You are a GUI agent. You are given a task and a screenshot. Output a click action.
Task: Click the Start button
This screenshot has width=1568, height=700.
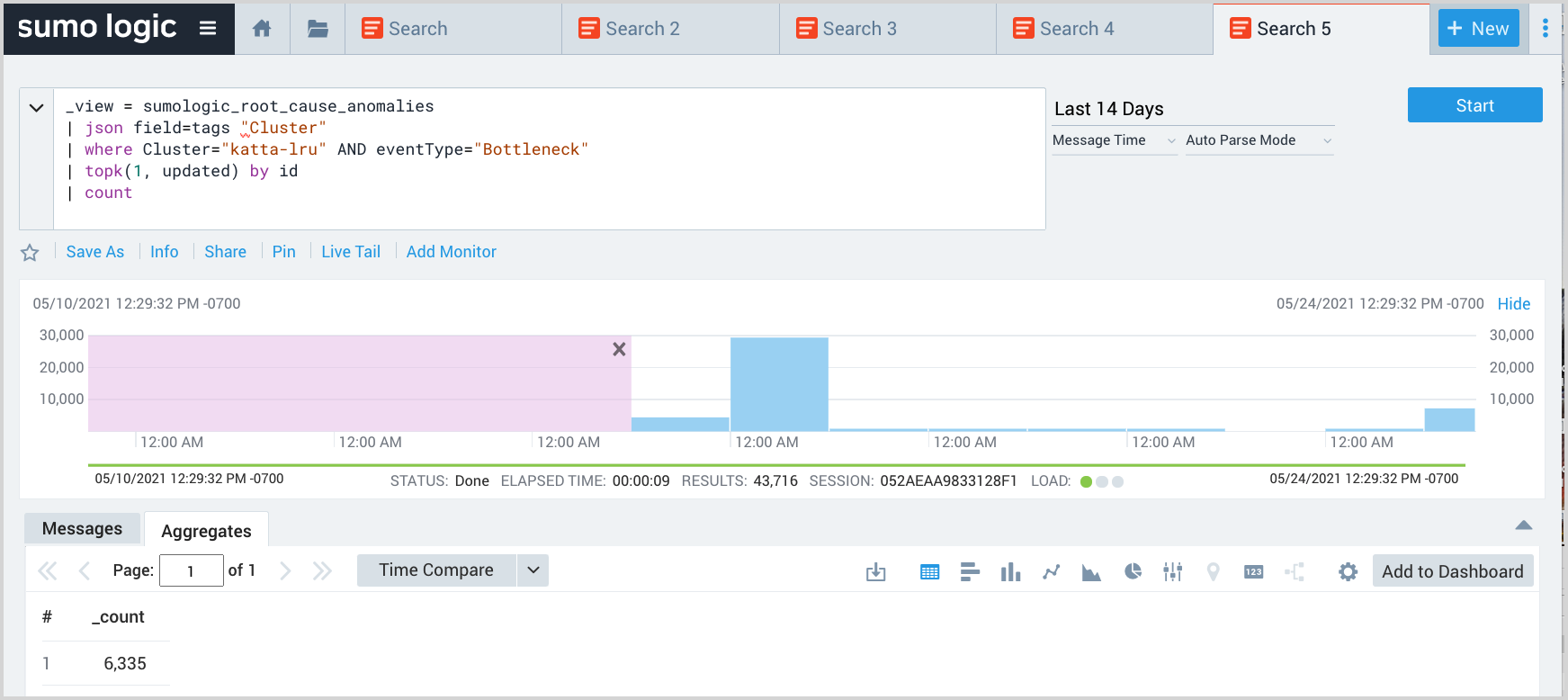(1474, 105)
